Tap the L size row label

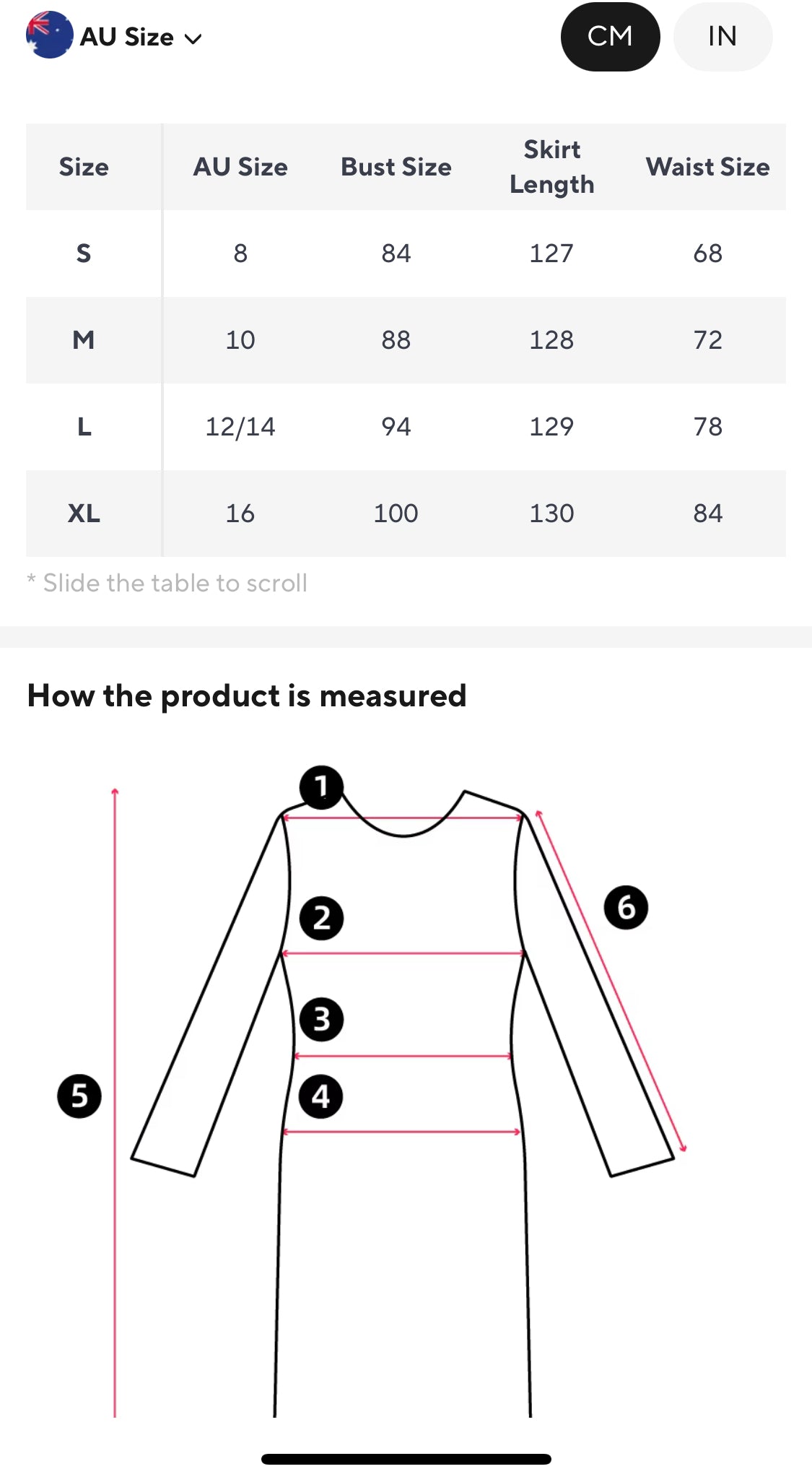click(x=84, y=427)
